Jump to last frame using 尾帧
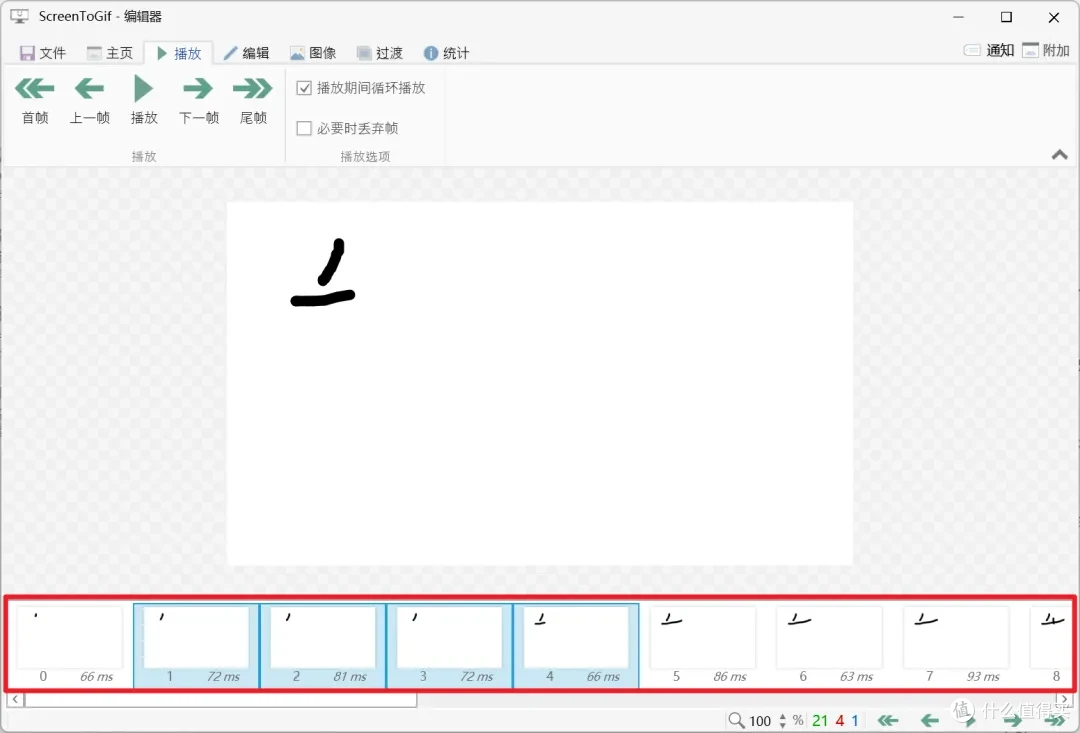Image resolution: width=1080 pixels, height=733 pixels. [x=253, y=100]
